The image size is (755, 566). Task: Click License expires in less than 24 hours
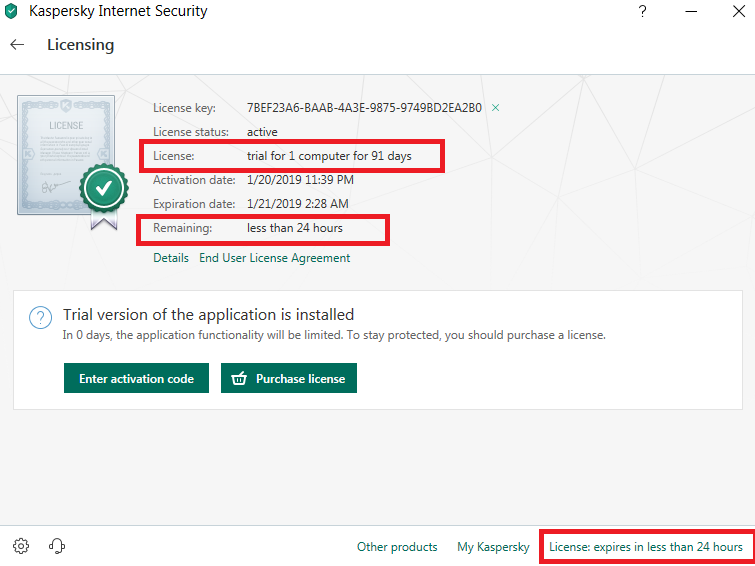(646, 547)
